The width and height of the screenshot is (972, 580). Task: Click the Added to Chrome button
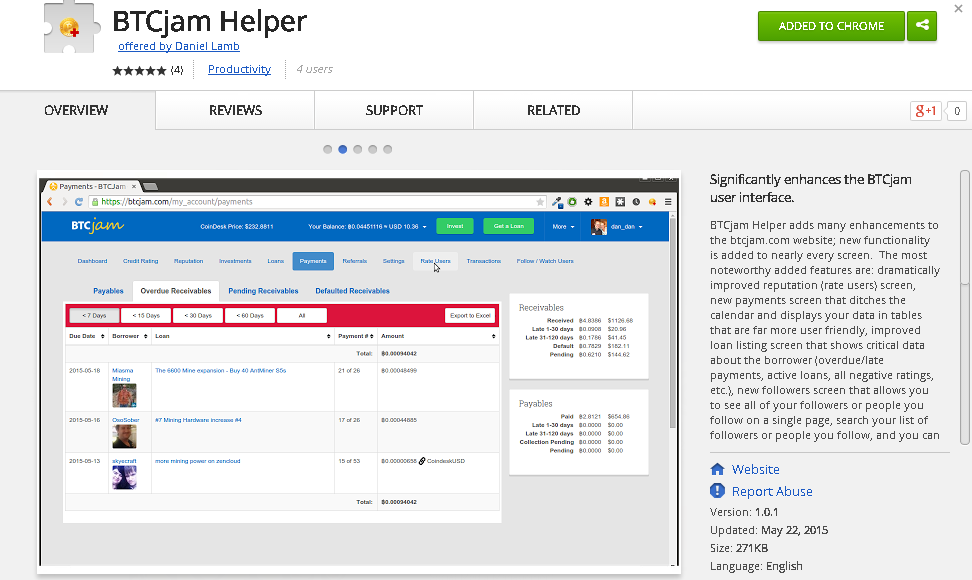(x=831, y=26)
